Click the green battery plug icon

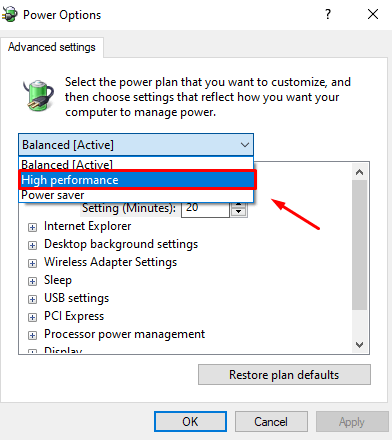[39, 96]
